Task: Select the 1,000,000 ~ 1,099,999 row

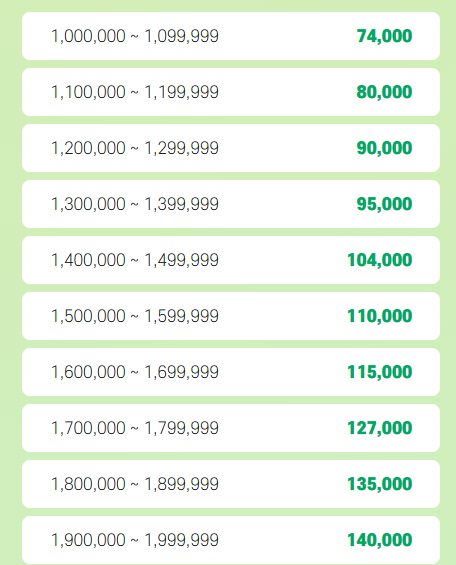Action: [231, 36]
